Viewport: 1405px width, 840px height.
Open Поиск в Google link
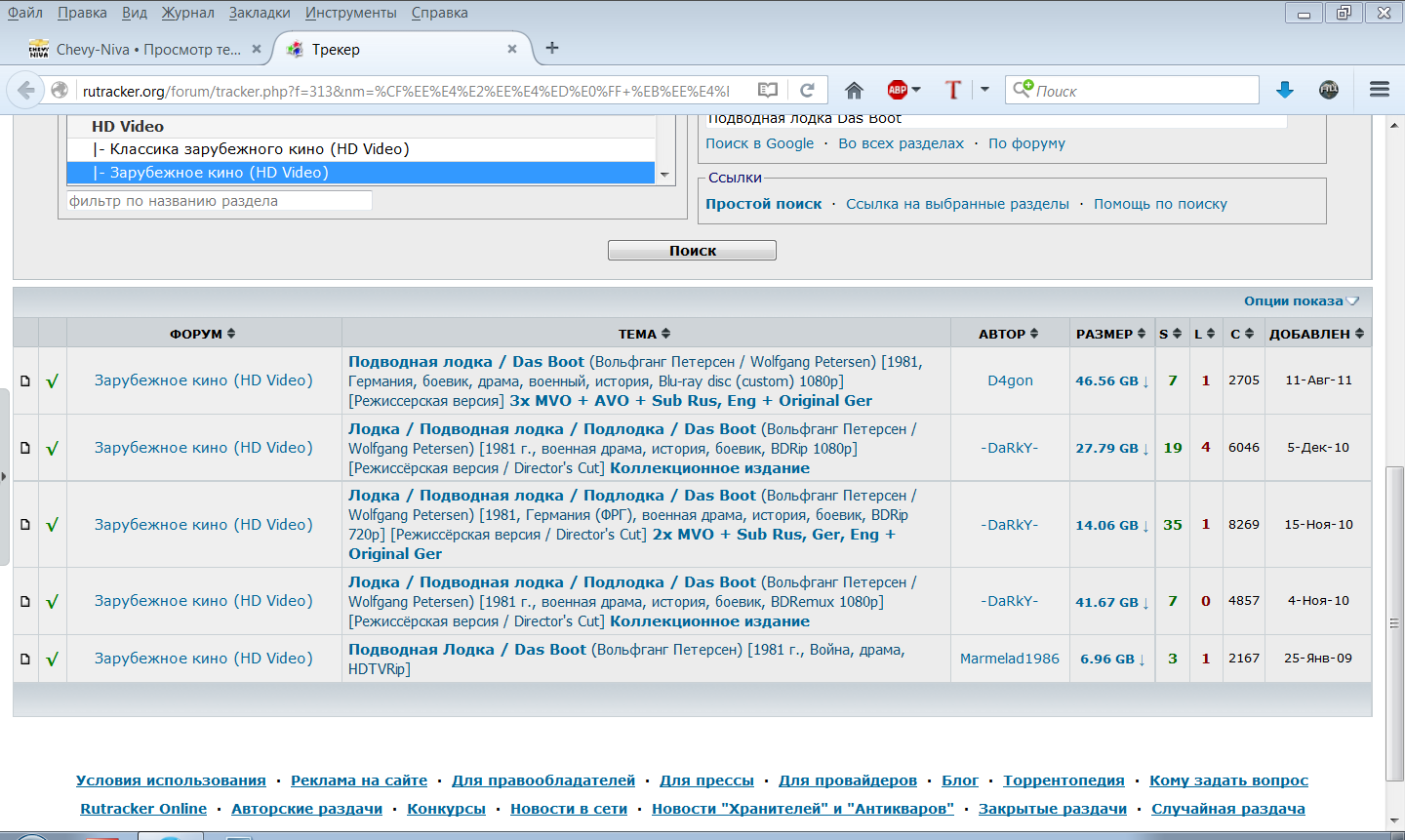(760, 143)
